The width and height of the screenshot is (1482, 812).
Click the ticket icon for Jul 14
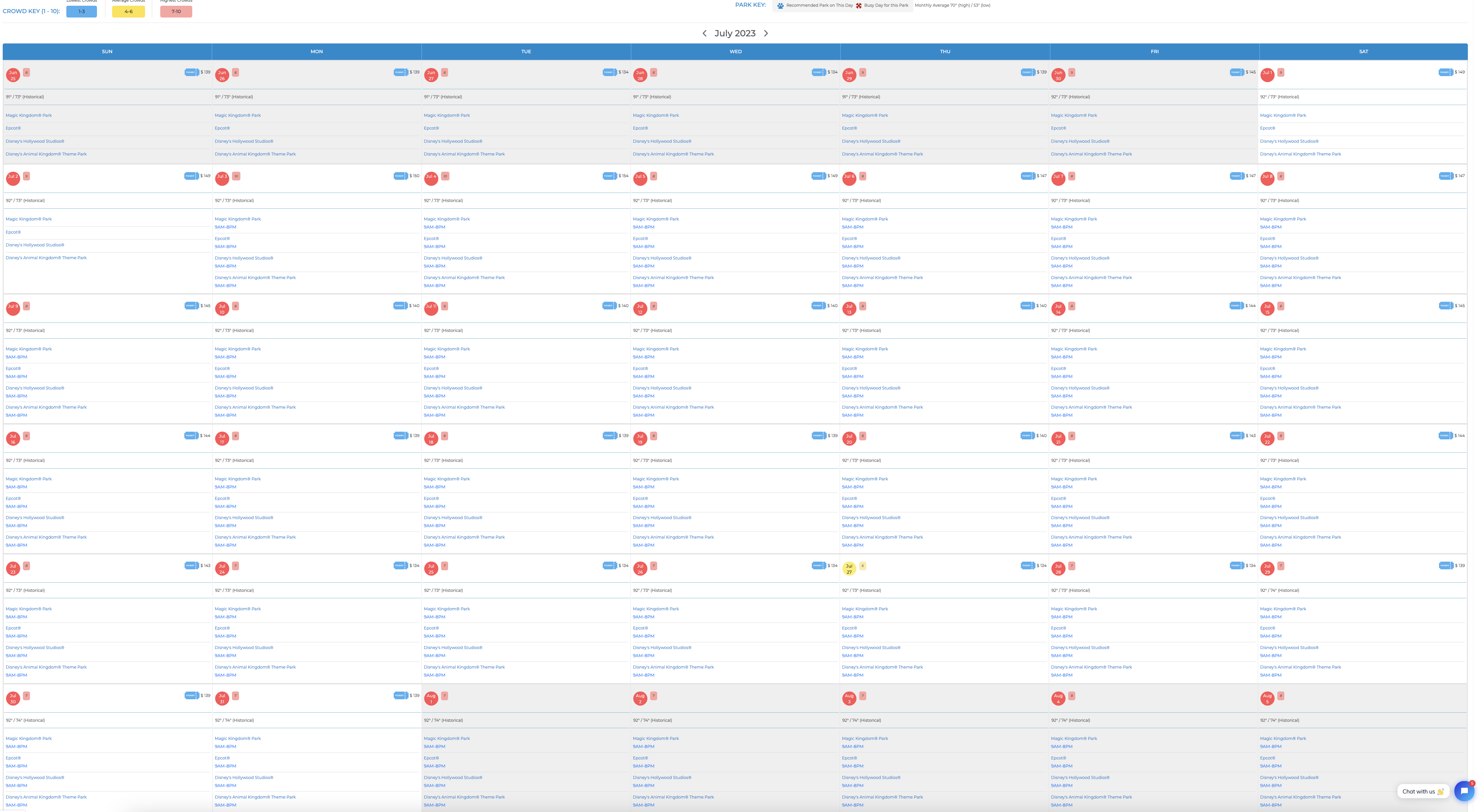[1237, 306]
